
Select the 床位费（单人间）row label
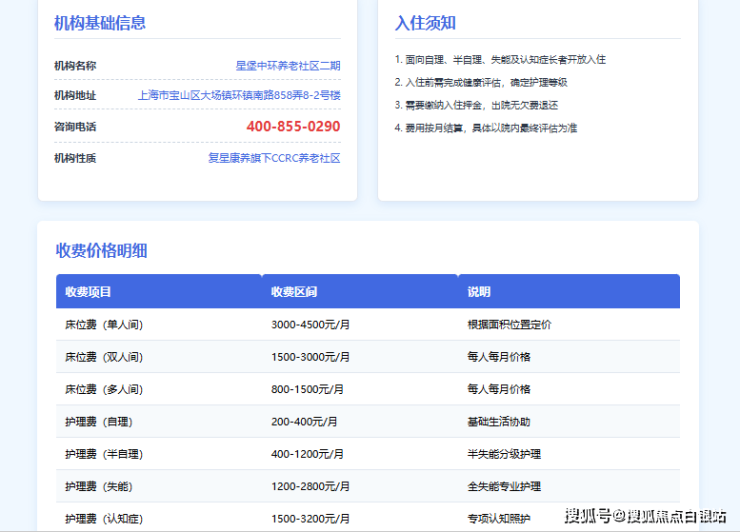(104, 325)
